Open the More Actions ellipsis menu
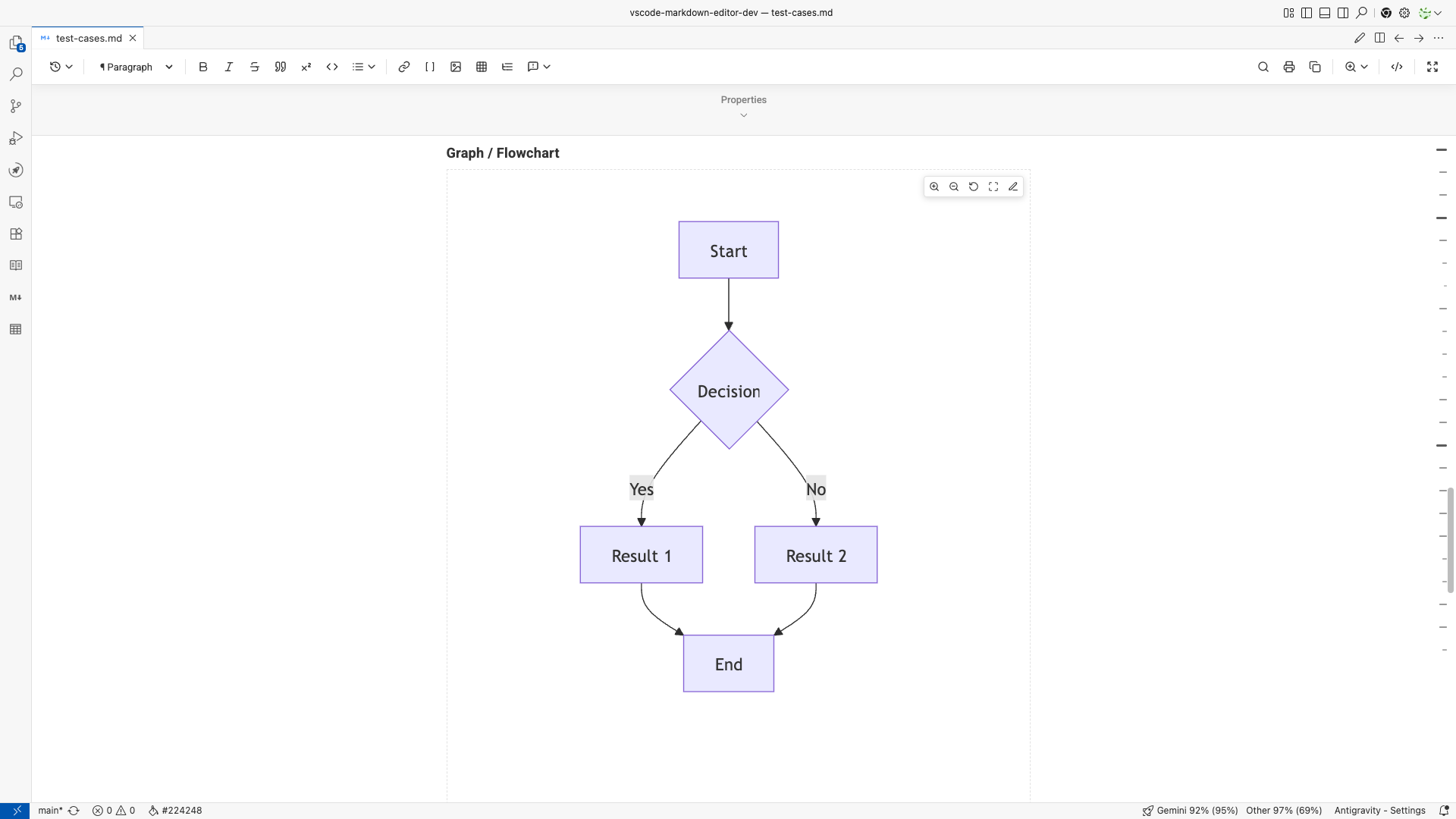Viewport: 1456px width, 819px height. click(1439, 38)
